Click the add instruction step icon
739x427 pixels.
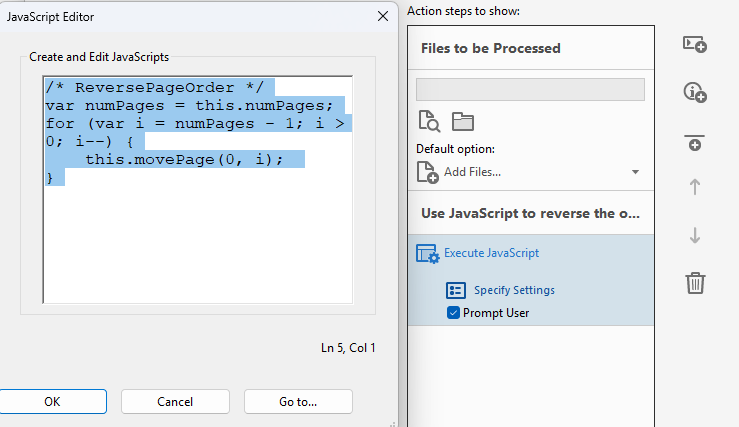point(695,44)
